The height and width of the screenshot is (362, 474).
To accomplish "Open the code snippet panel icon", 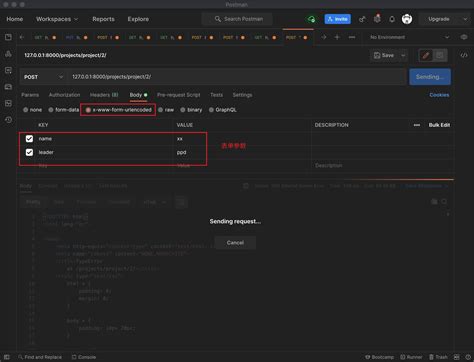I will point(464,55).
